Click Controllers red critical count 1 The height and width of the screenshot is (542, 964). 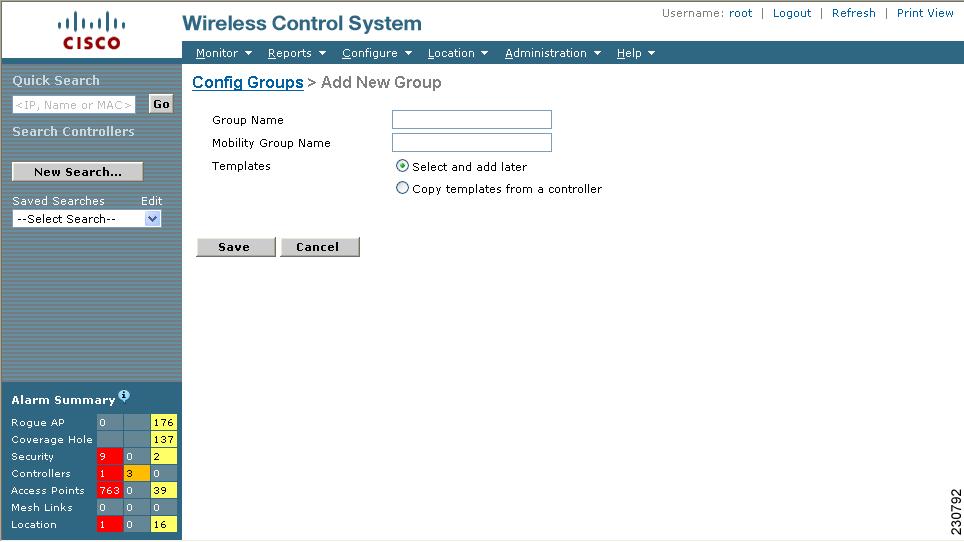tap(109, 473)
